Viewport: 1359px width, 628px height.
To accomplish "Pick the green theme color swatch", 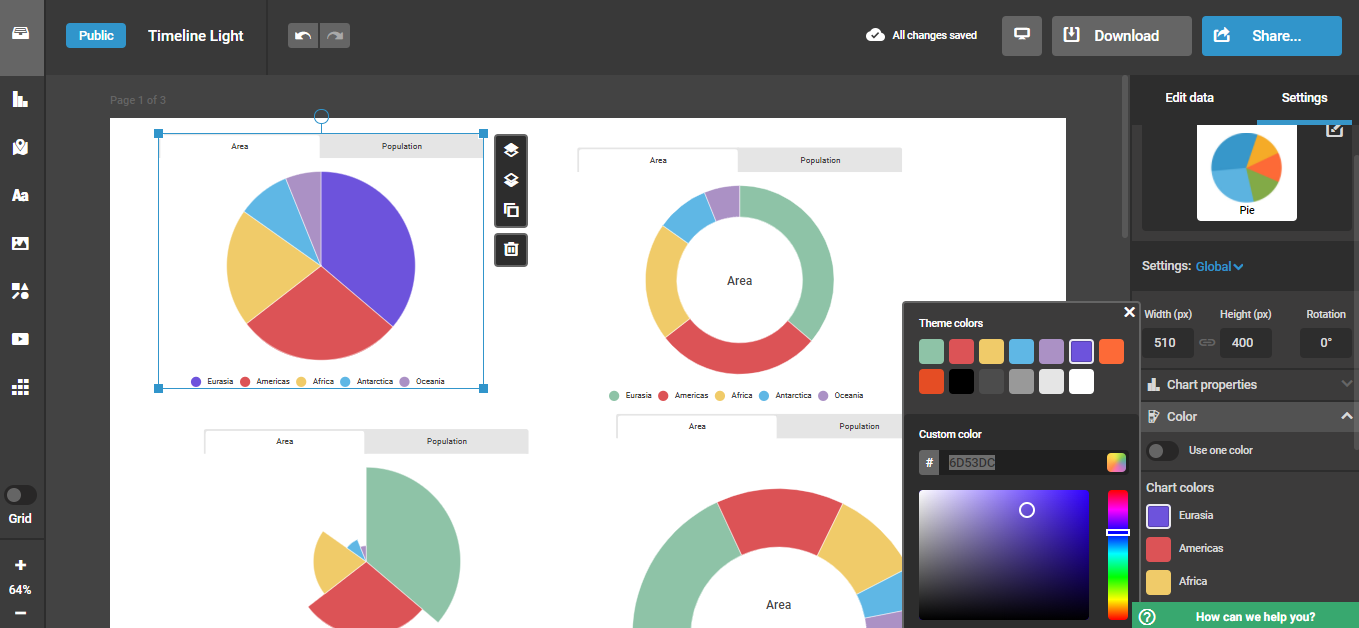I will tap(932, 351).
